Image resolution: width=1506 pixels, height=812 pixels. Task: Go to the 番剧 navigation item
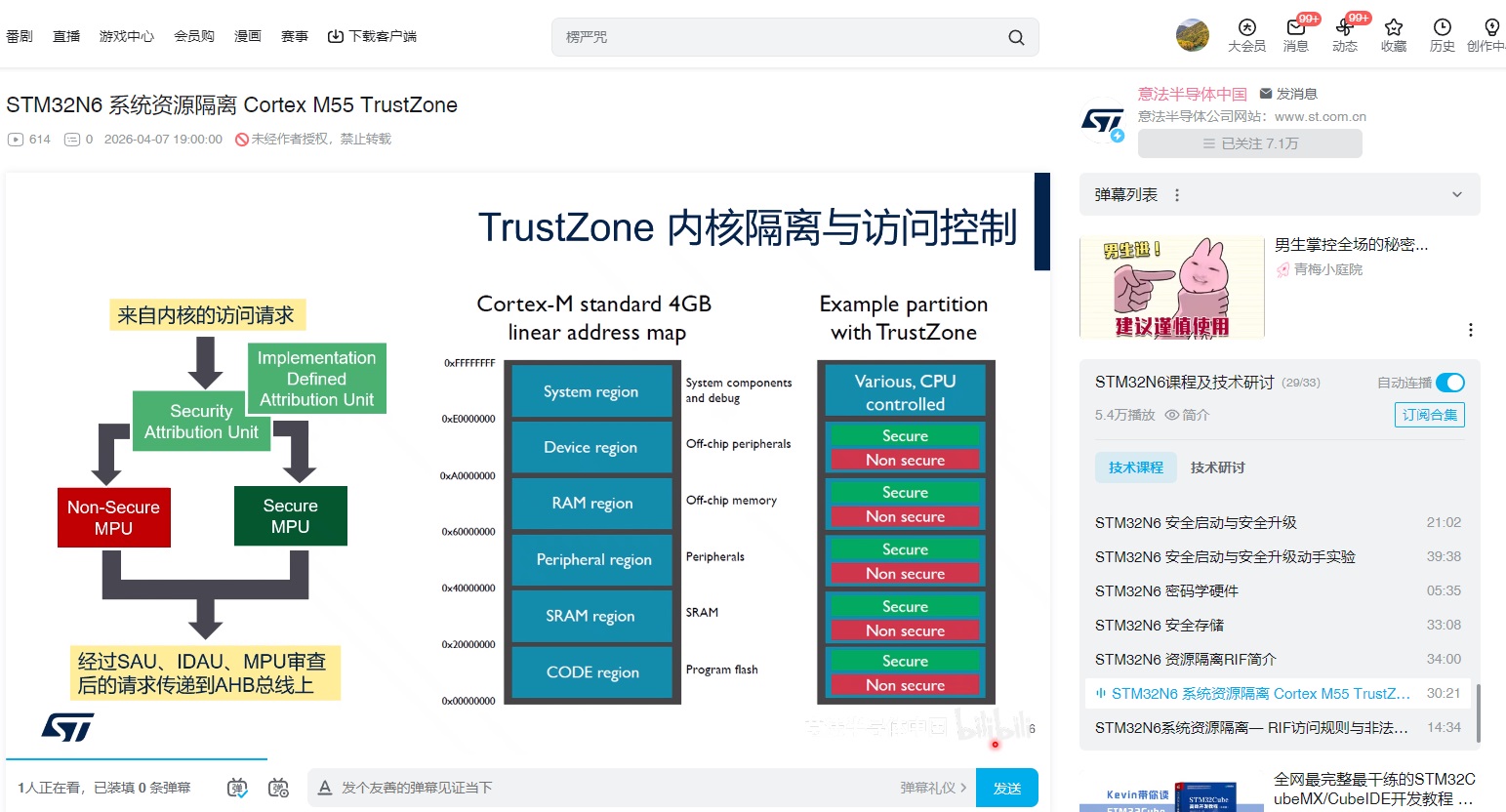(20, 36)
